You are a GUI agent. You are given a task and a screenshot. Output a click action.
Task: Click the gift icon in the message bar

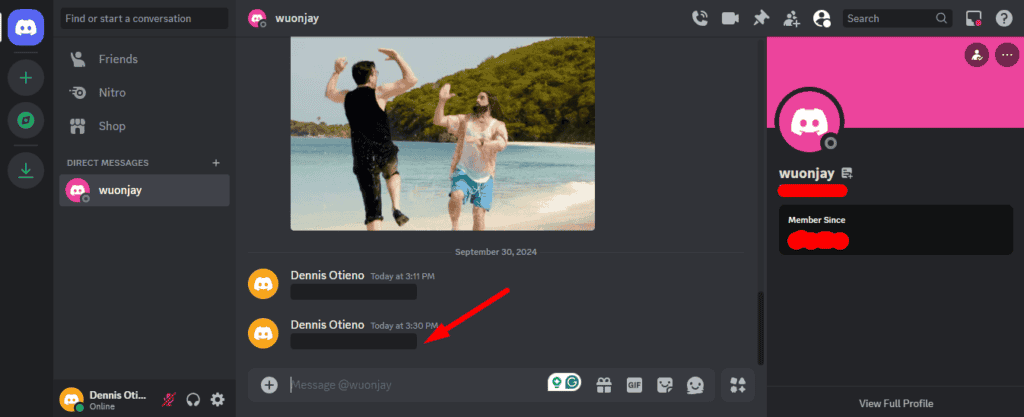point(603,385)
